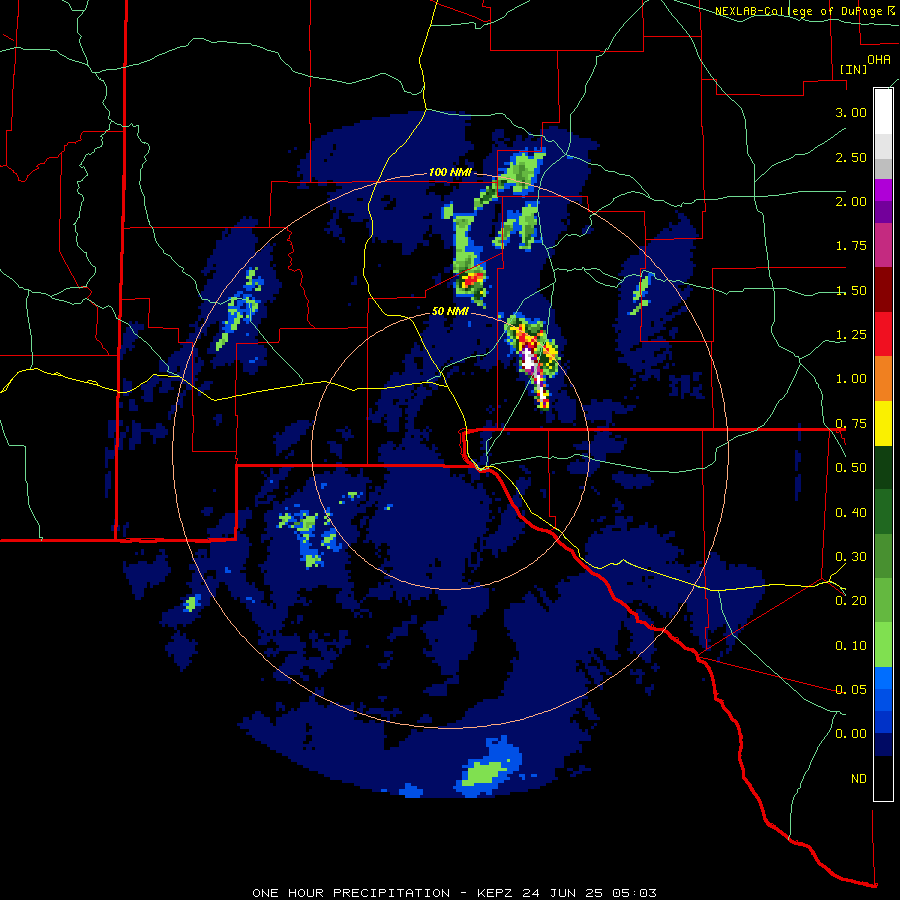Click the white top swatch of the legend
900x900 pixels.
point(883,111)
